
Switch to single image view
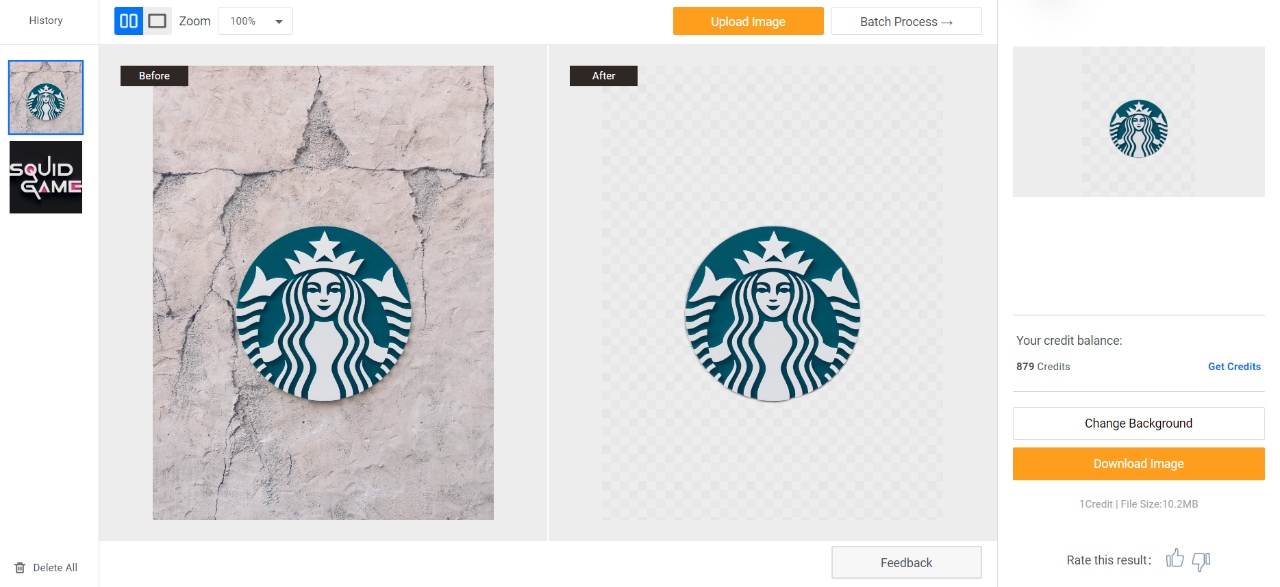(158, 21)
